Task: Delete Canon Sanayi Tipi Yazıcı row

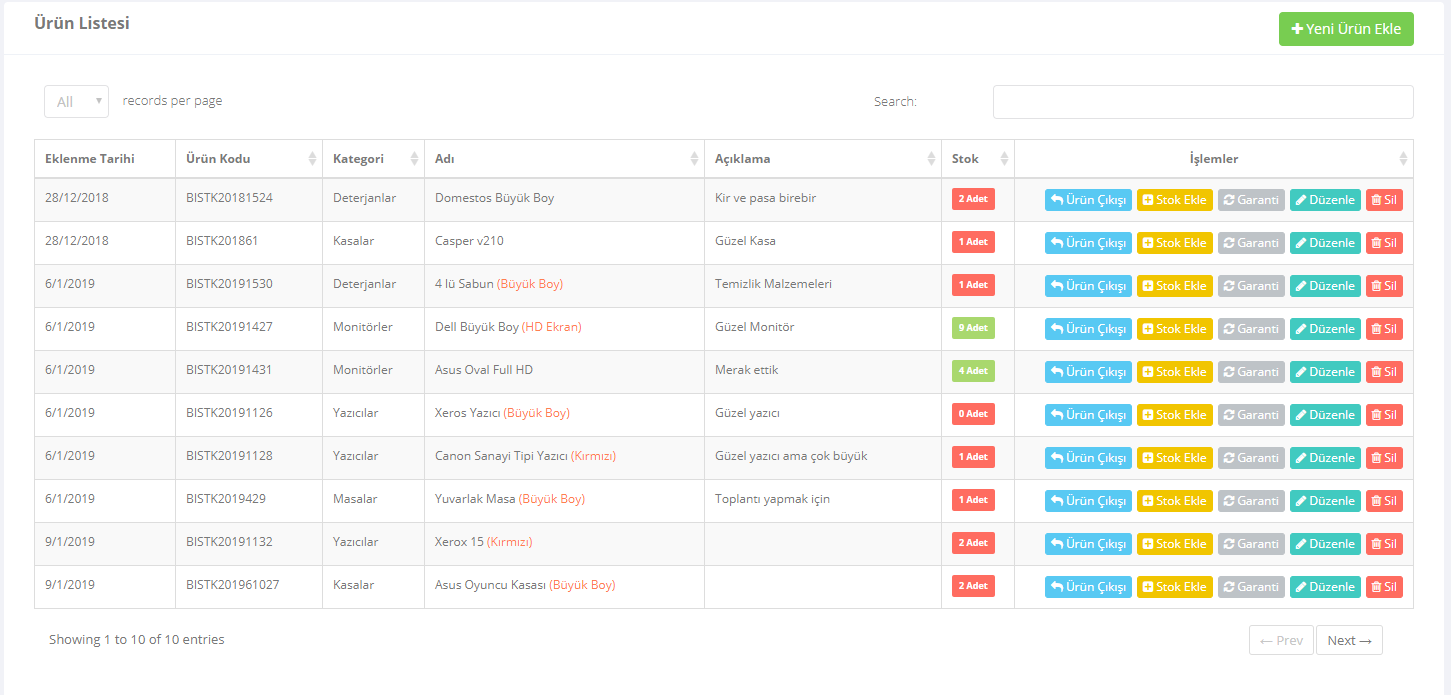Action: coord(1384,458)
